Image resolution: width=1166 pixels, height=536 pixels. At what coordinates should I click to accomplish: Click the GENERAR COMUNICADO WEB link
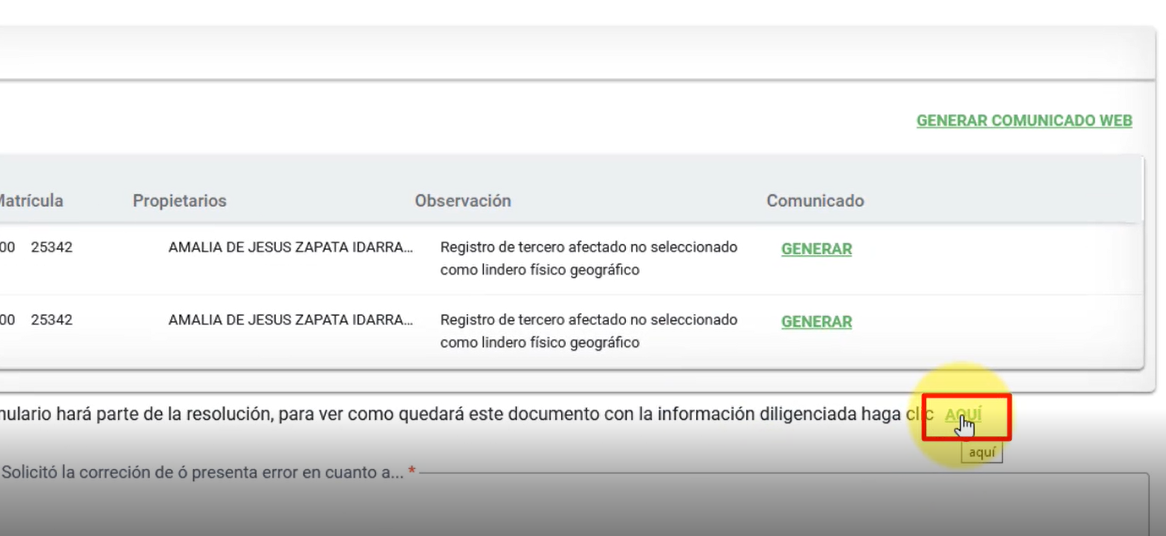click(1024, 121)
